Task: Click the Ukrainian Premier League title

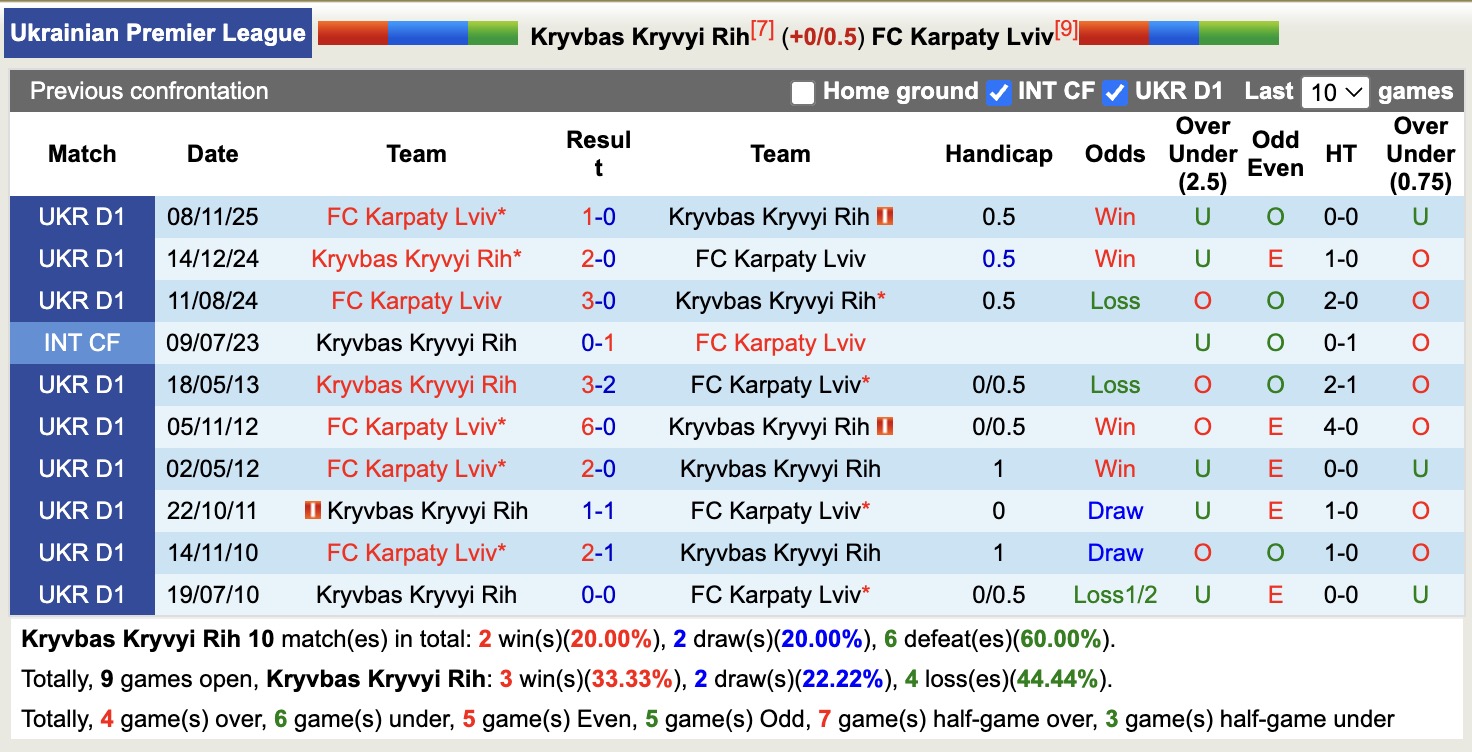Action: pos(158,33)
